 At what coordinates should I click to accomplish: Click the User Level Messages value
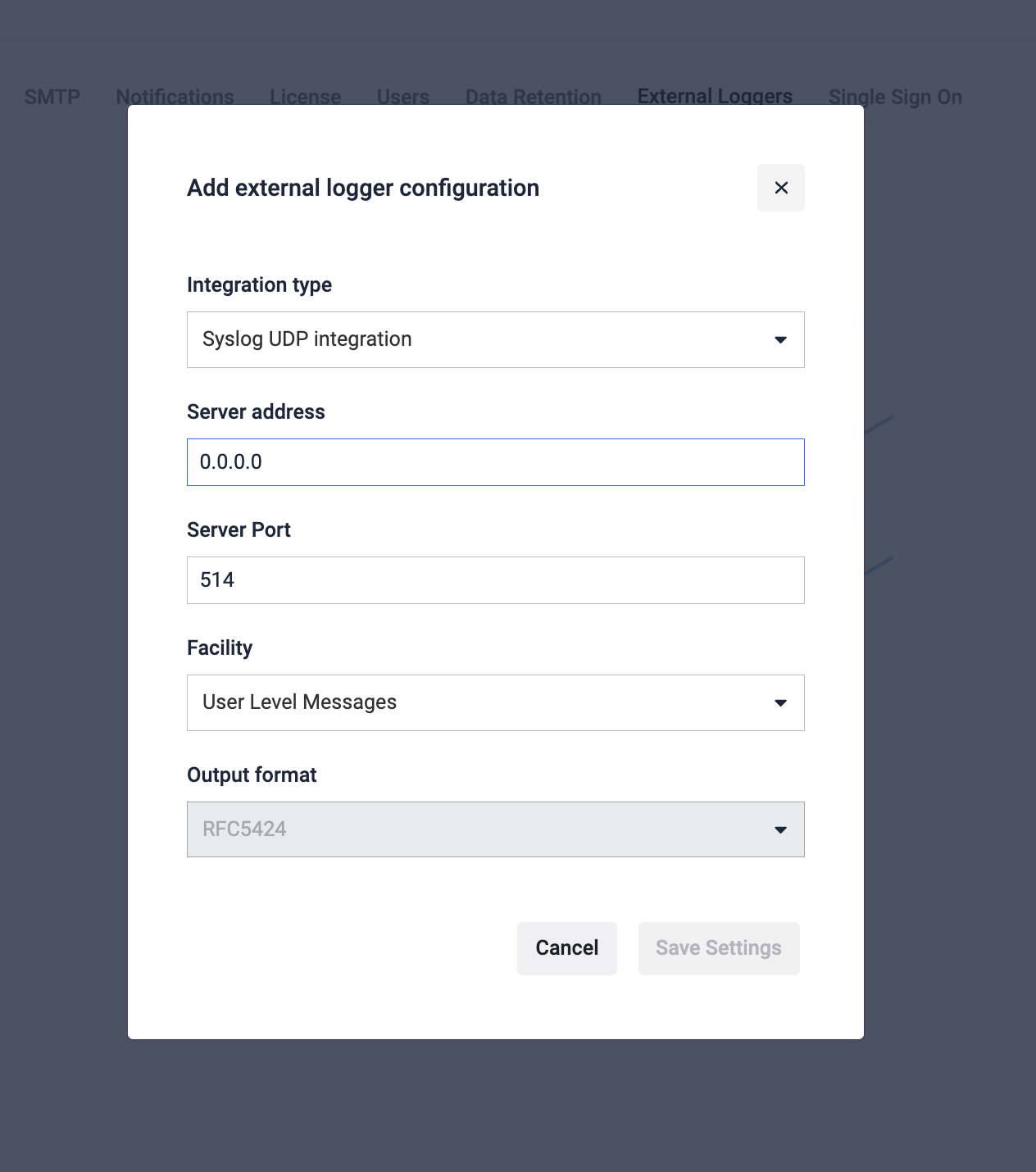[x=300, y=702]
